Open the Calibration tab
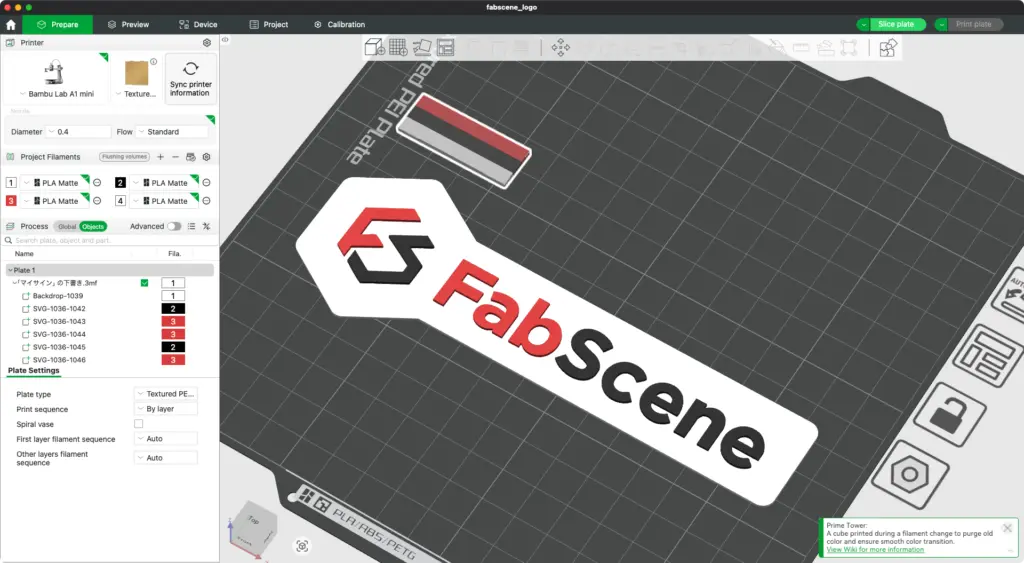1024x563 pixels. coord(340,25)
